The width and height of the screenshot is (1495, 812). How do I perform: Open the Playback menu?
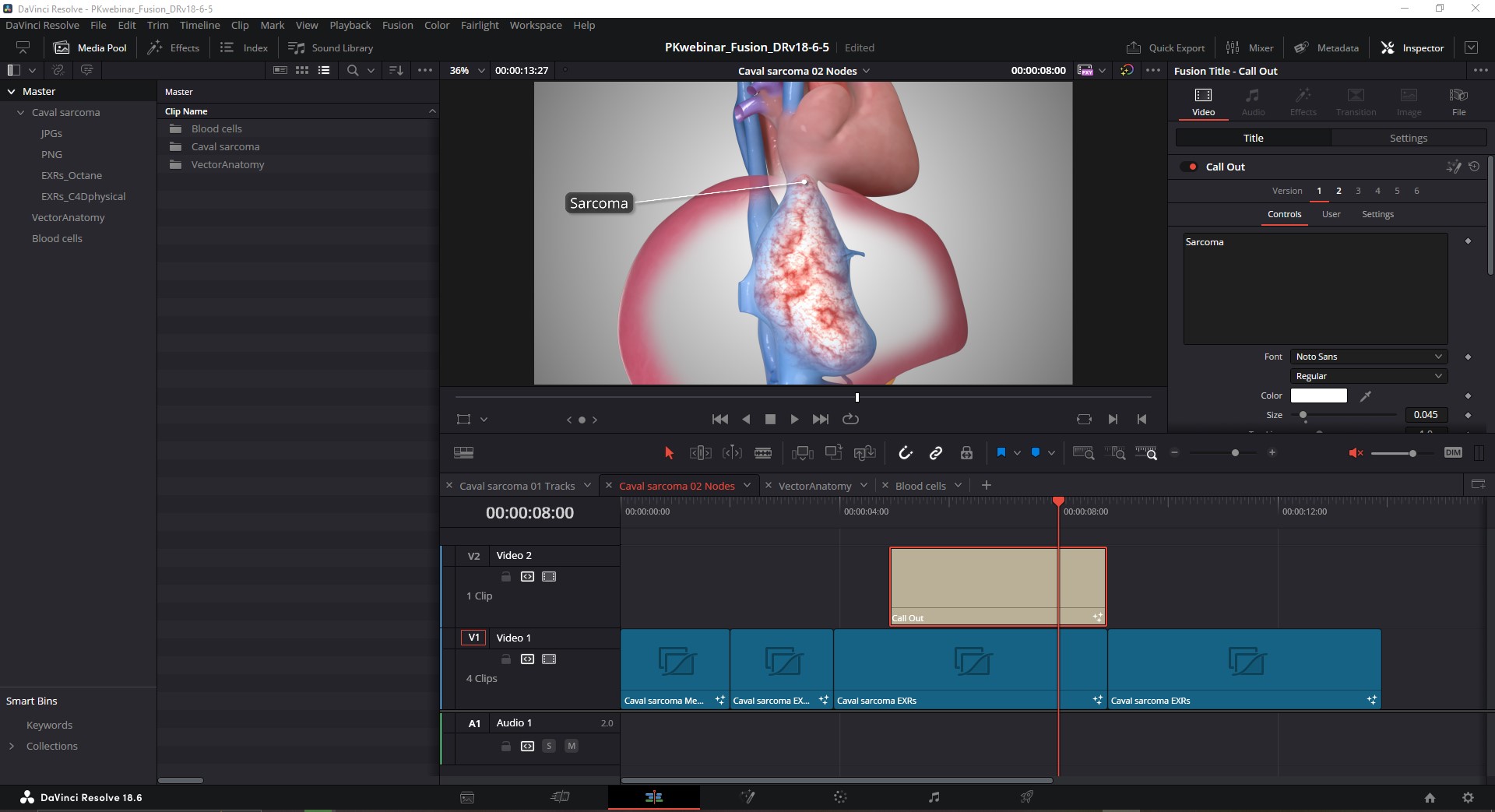[350, 25]
